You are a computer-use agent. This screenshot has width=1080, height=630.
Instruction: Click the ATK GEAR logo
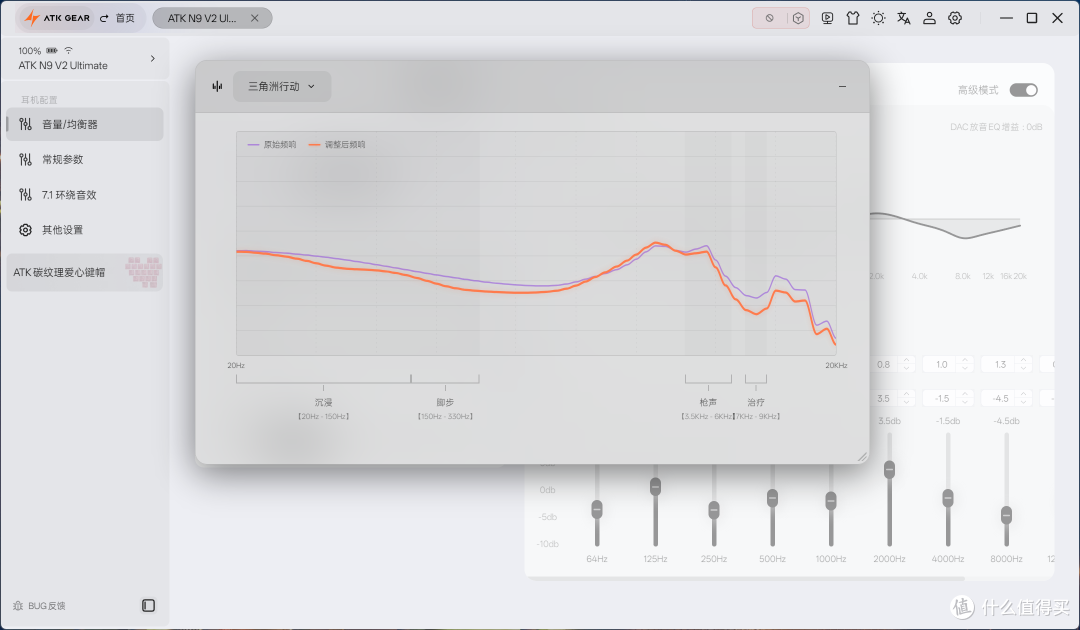57,18
